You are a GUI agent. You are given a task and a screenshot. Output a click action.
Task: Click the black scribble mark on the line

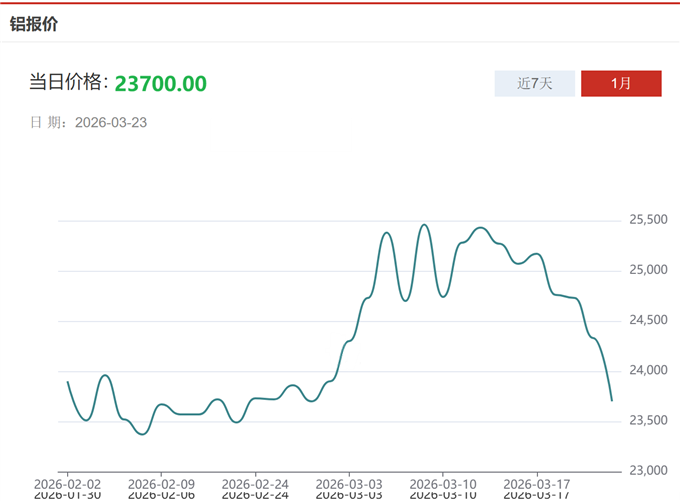[343, 352]
